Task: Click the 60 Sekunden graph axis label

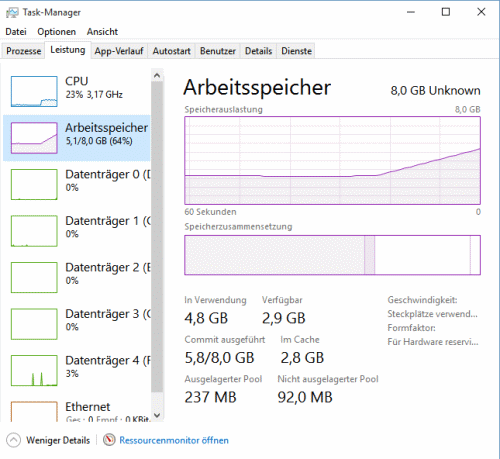Action: point(210,212)
